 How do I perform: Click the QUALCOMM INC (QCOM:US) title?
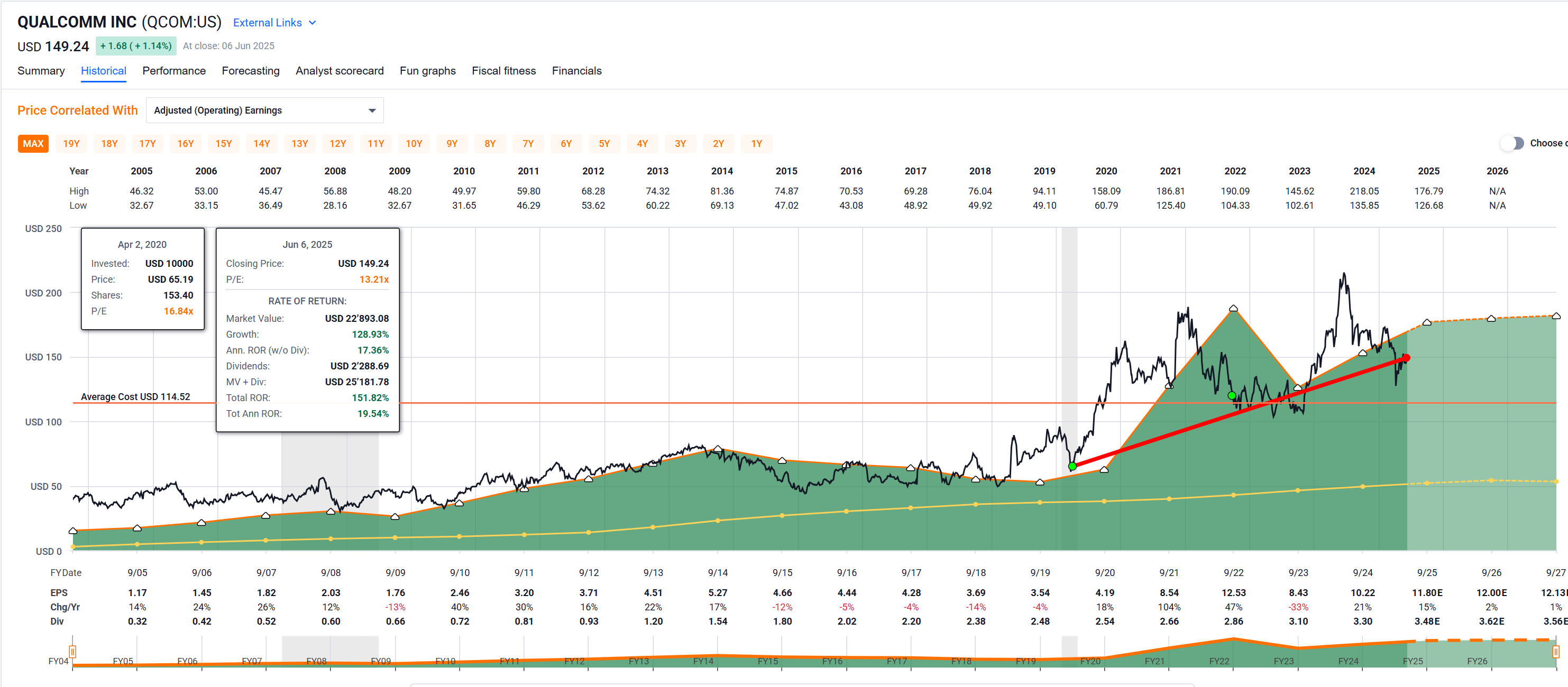tap(120, 22)
